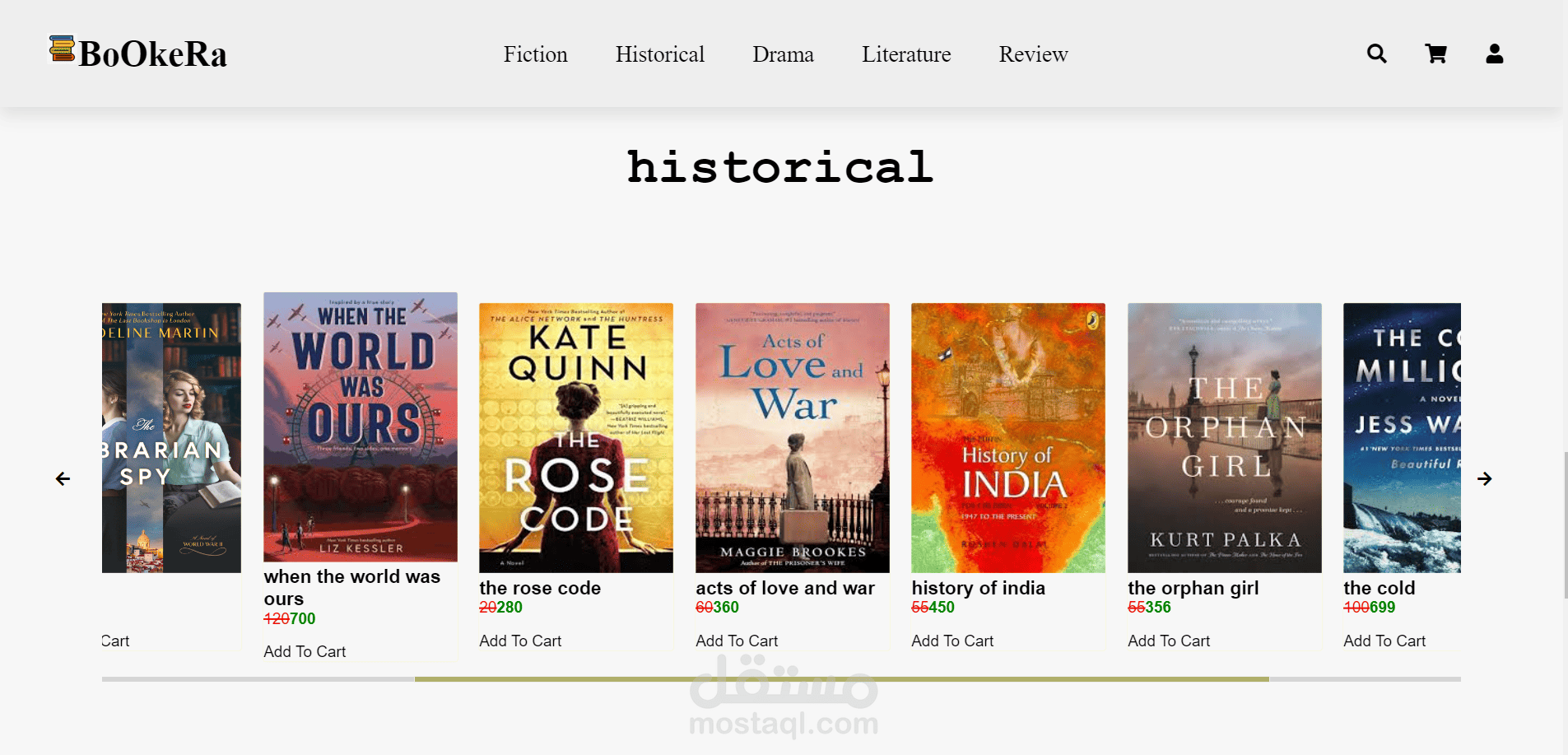Add 'the rose code' to cart
The height and width of the screenshot is (755, 1568).
point(520,641)
